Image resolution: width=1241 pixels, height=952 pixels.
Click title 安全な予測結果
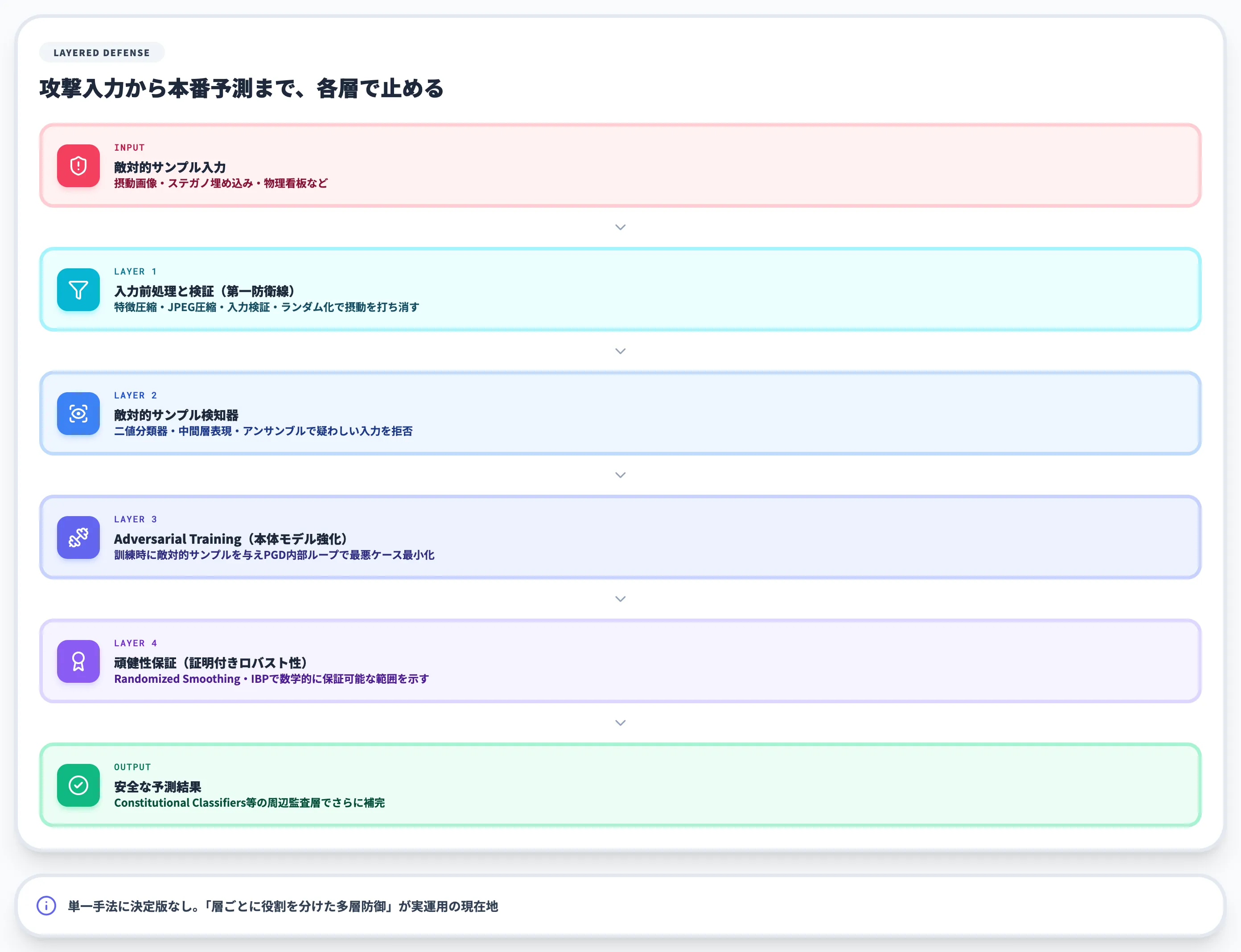pos(157,787)
